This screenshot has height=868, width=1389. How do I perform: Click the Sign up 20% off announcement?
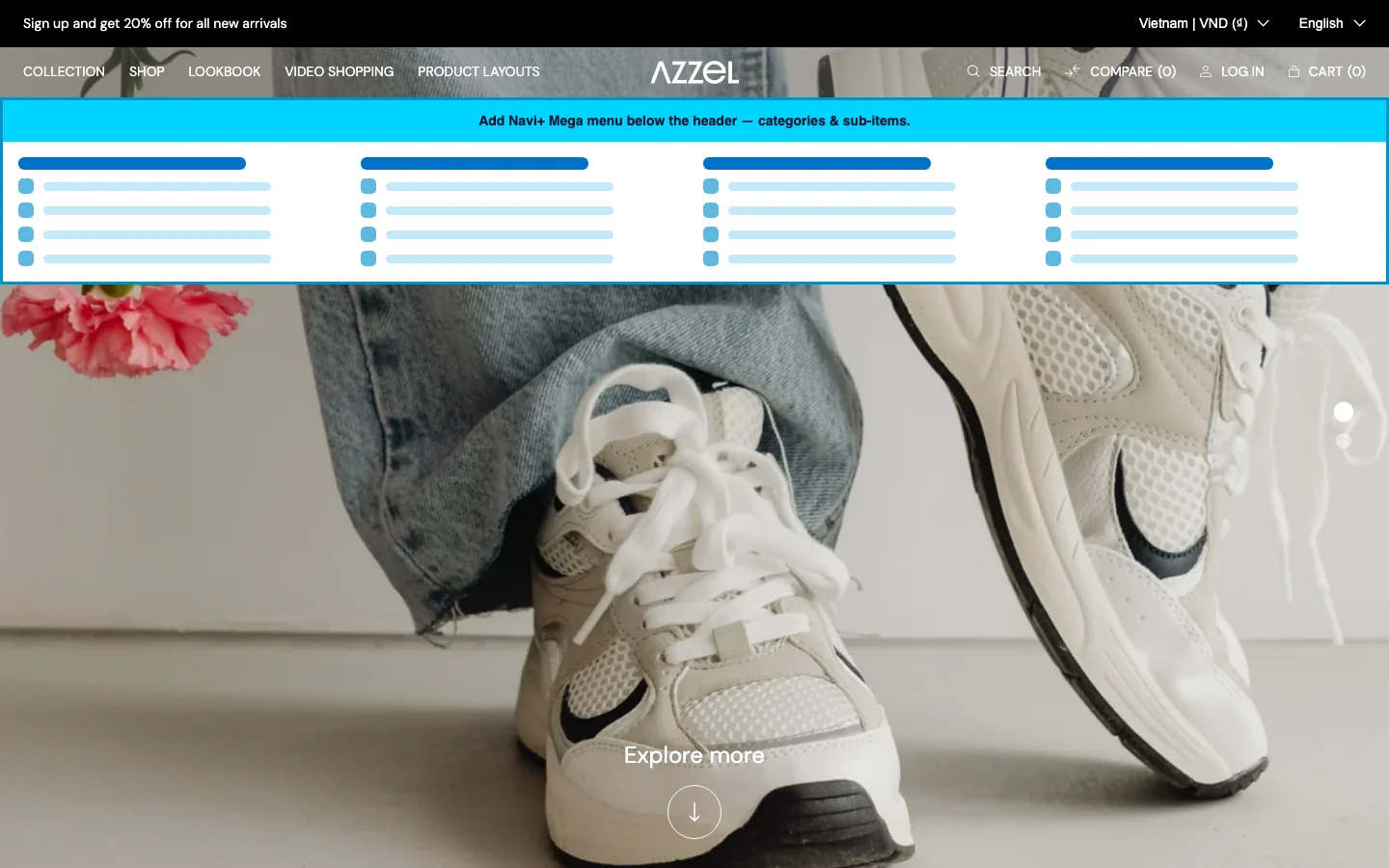(x=155, y=23)
